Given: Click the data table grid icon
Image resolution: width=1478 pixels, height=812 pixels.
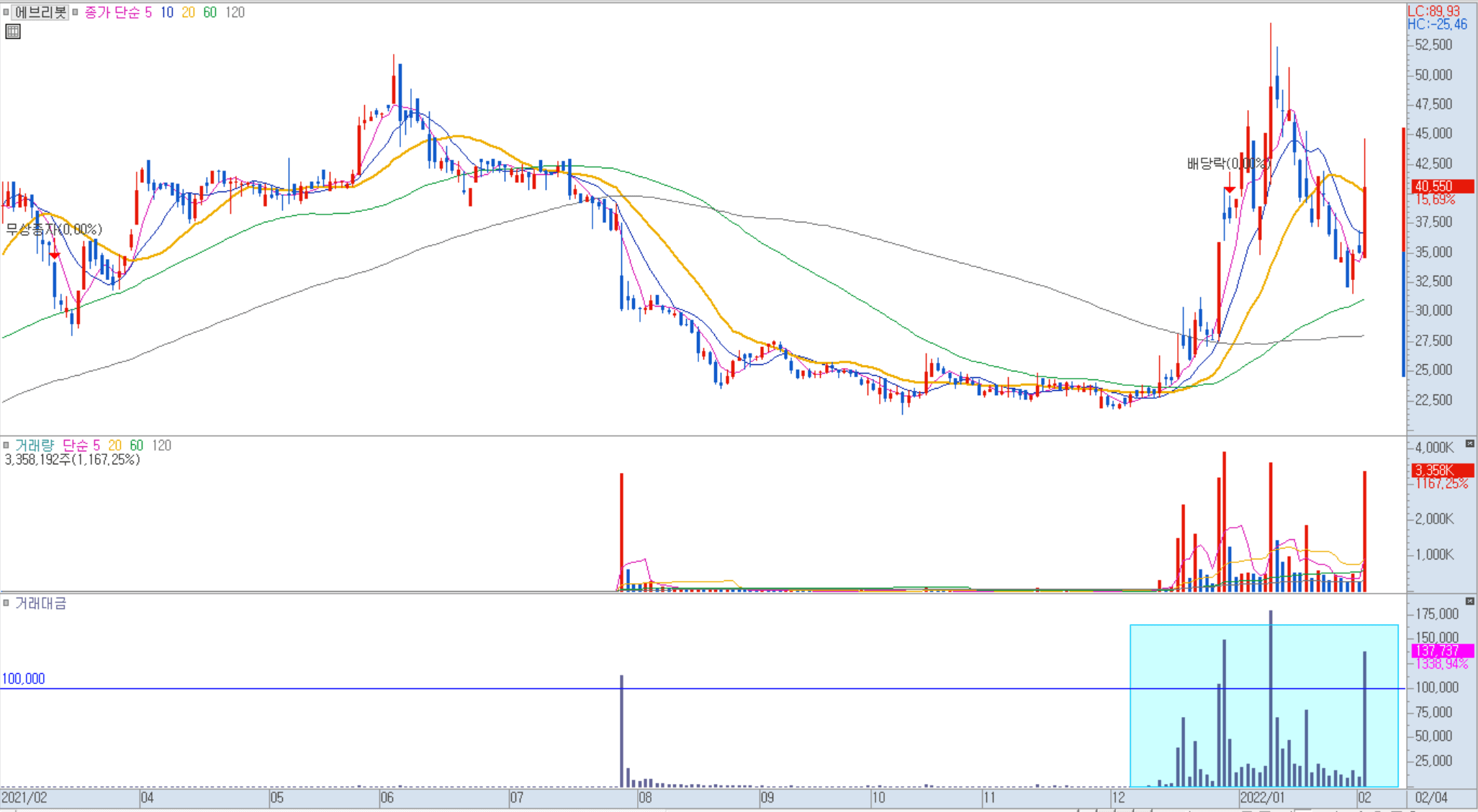Looking at the screenshot, I should 13,32.
